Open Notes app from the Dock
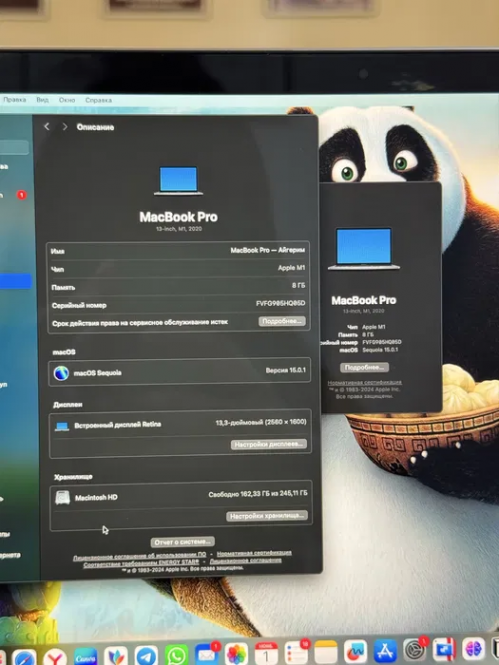Image resolution: width=499 pixels, height=665 pixels. (326, 652)
